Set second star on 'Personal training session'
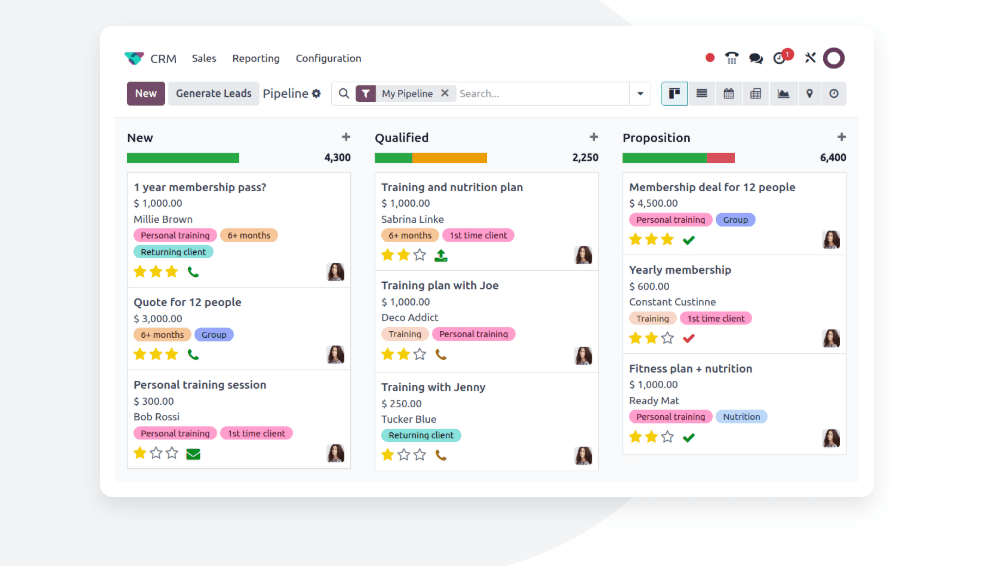992x566 pixels. pyautogui.click(x=156, y=453)
